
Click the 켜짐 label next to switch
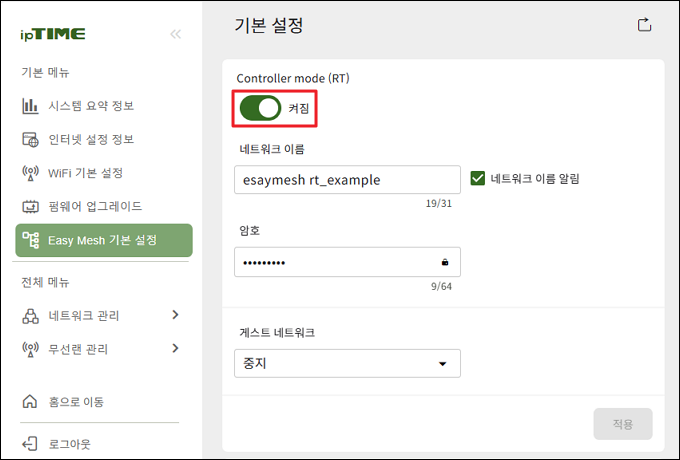(299, 108)
